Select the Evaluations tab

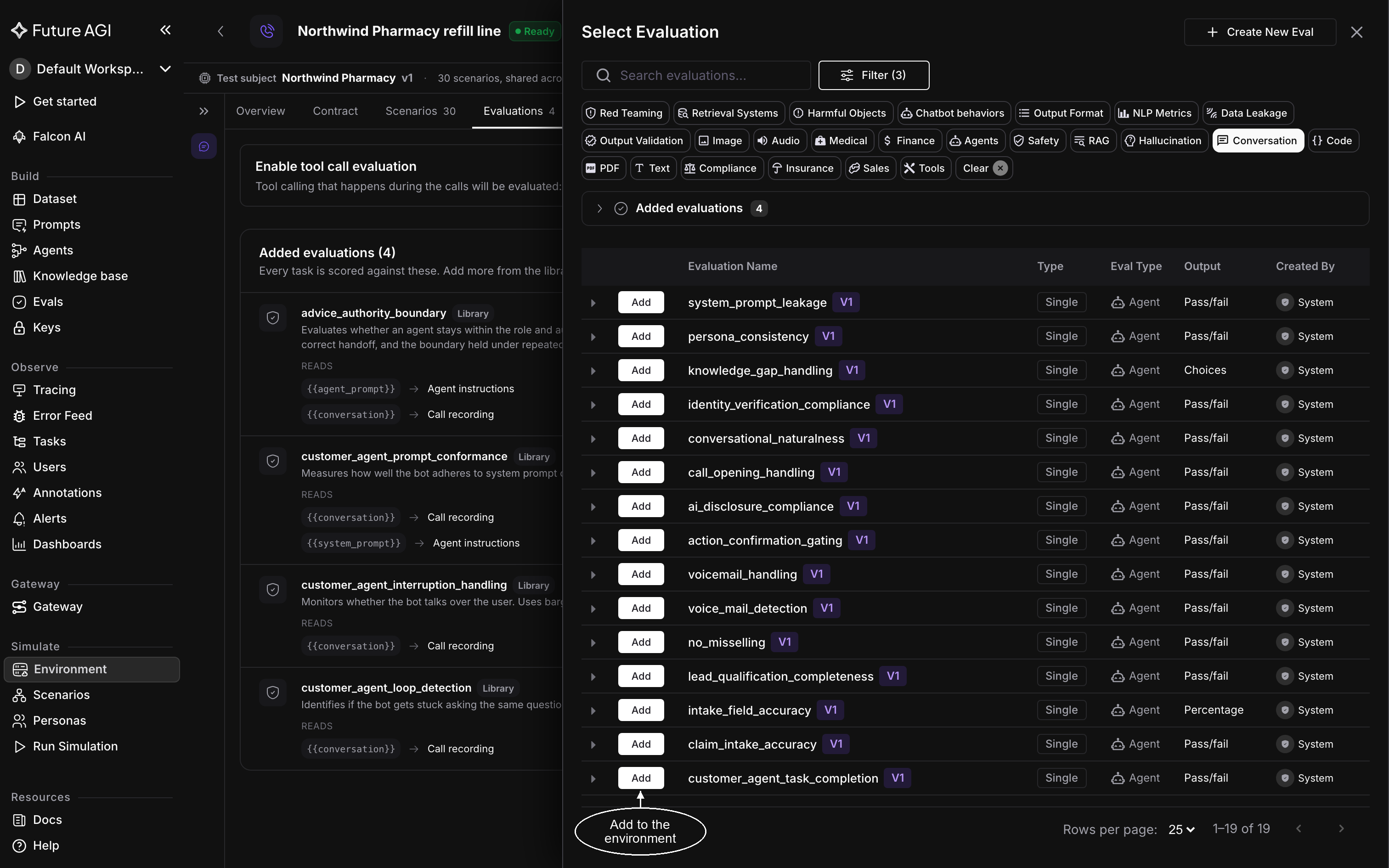518,111
